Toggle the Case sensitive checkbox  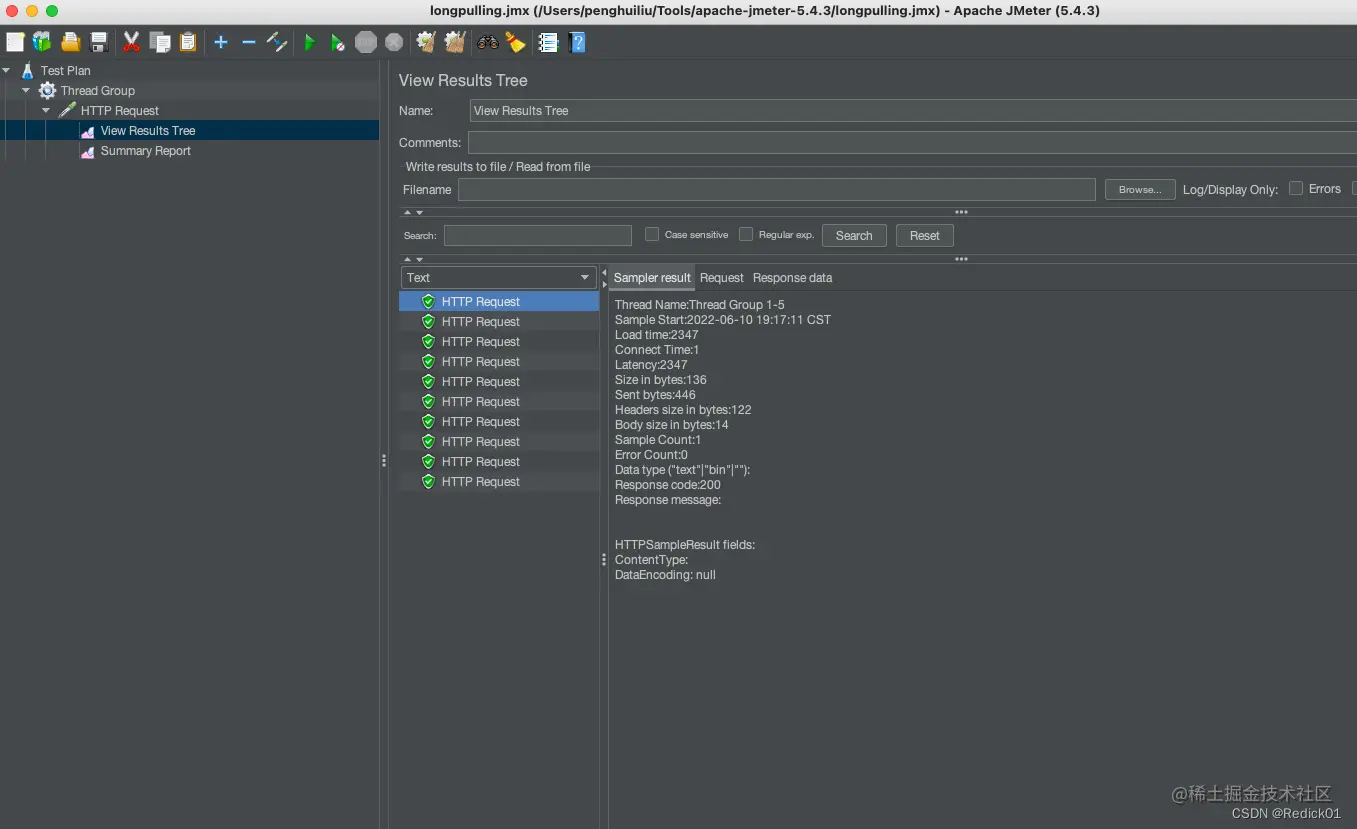[652, 234]
